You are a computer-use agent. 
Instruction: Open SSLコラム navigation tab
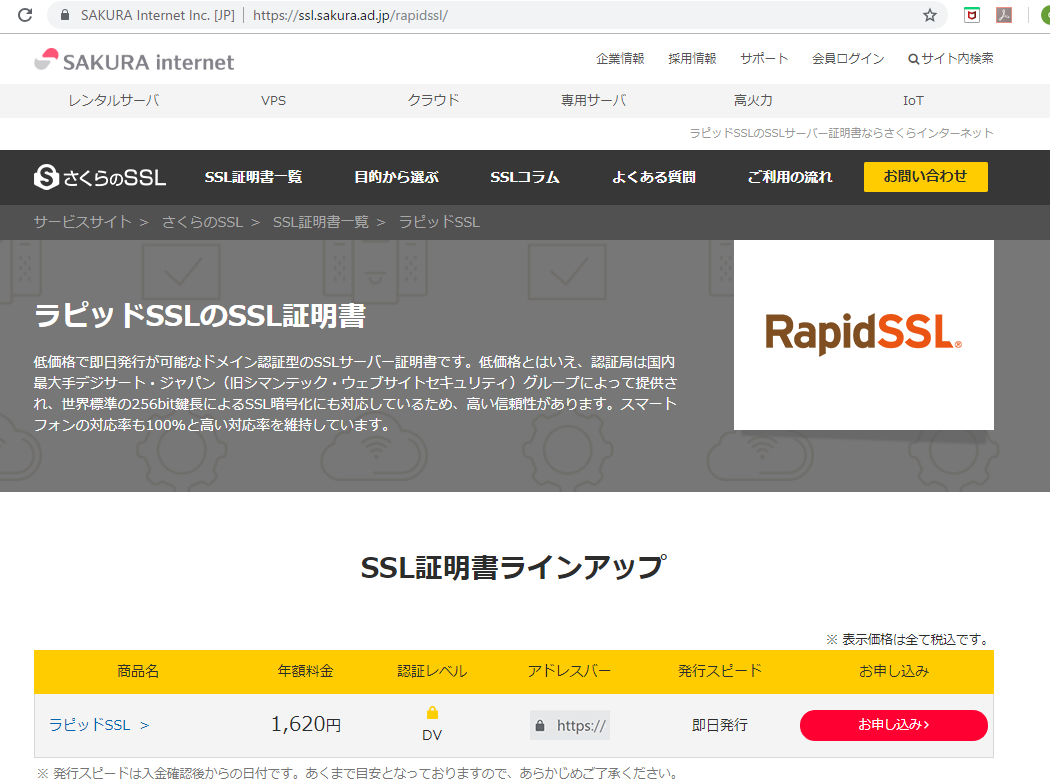525,177
